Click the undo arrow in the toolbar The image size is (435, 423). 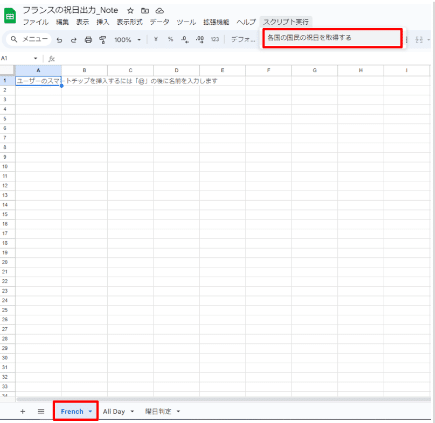[59, 40]
